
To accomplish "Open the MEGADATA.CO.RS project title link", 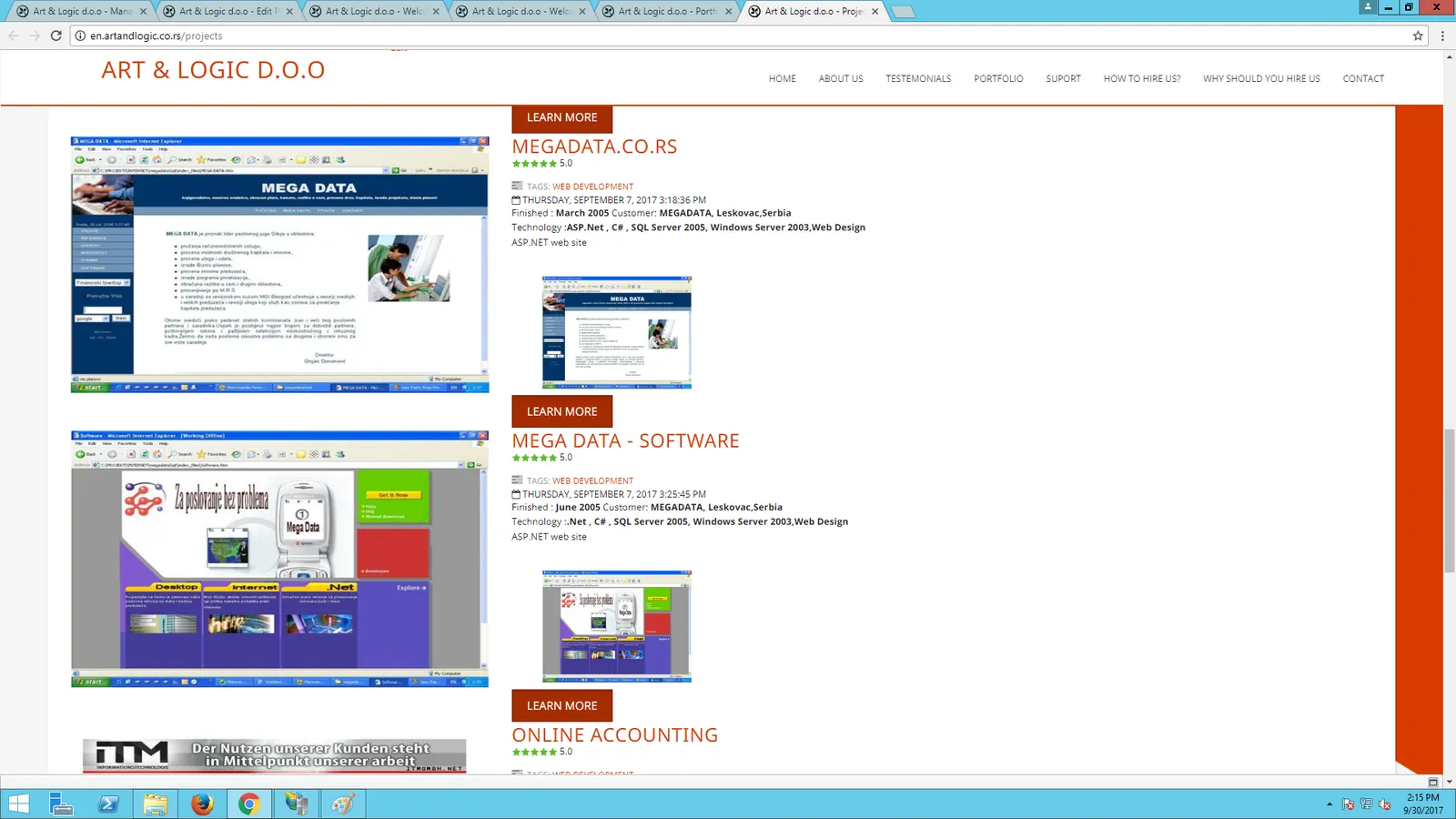I will (x=594, y=147).
